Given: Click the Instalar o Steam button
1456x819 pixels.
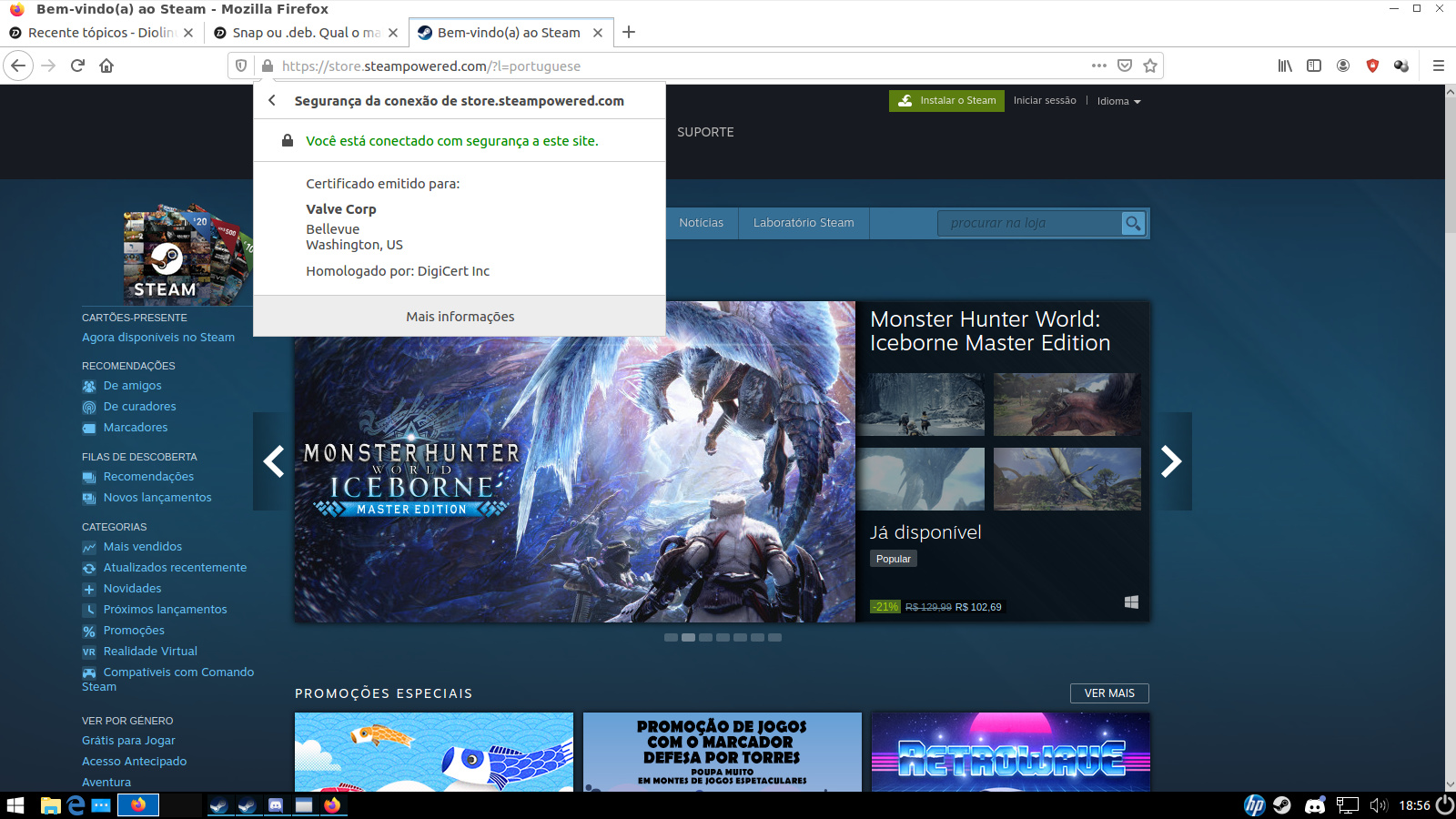Looking at the screenshot, I should [946, 101].
